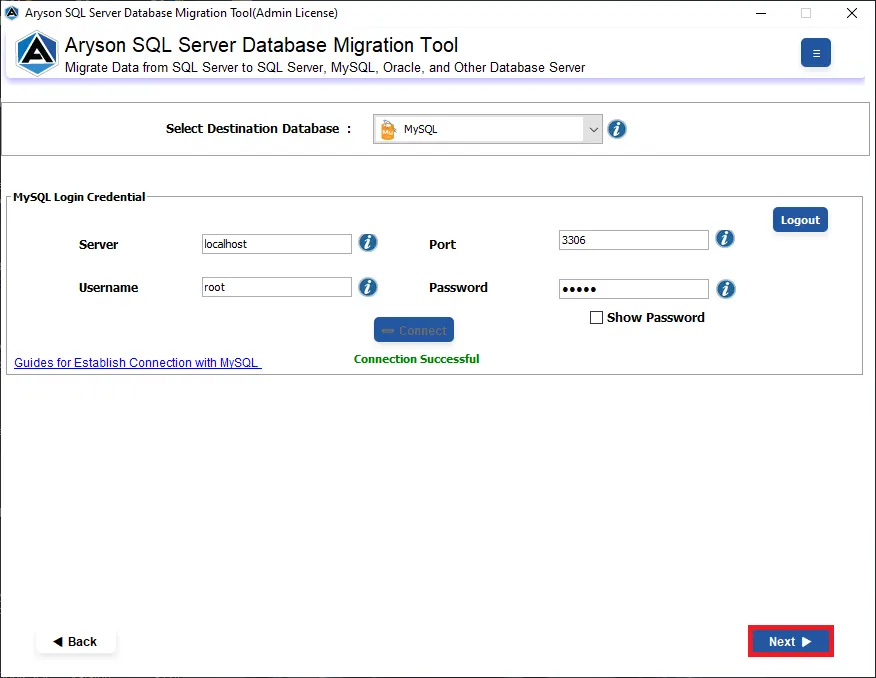Close the application window
This screenshot has width=876, height=678.
point(851,13)
